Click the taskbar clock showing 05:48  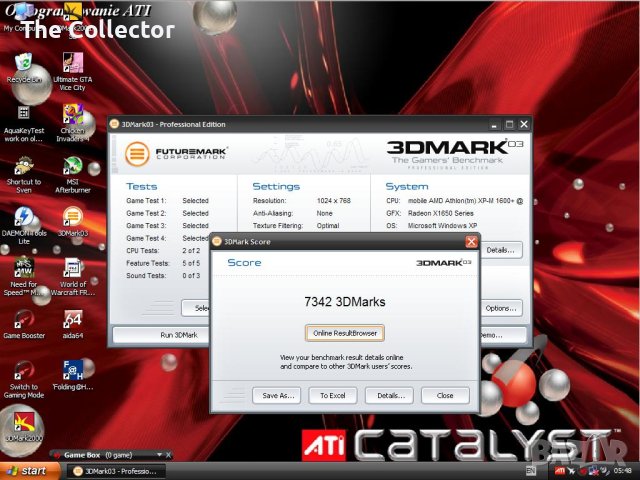click(x=622, y=471)
